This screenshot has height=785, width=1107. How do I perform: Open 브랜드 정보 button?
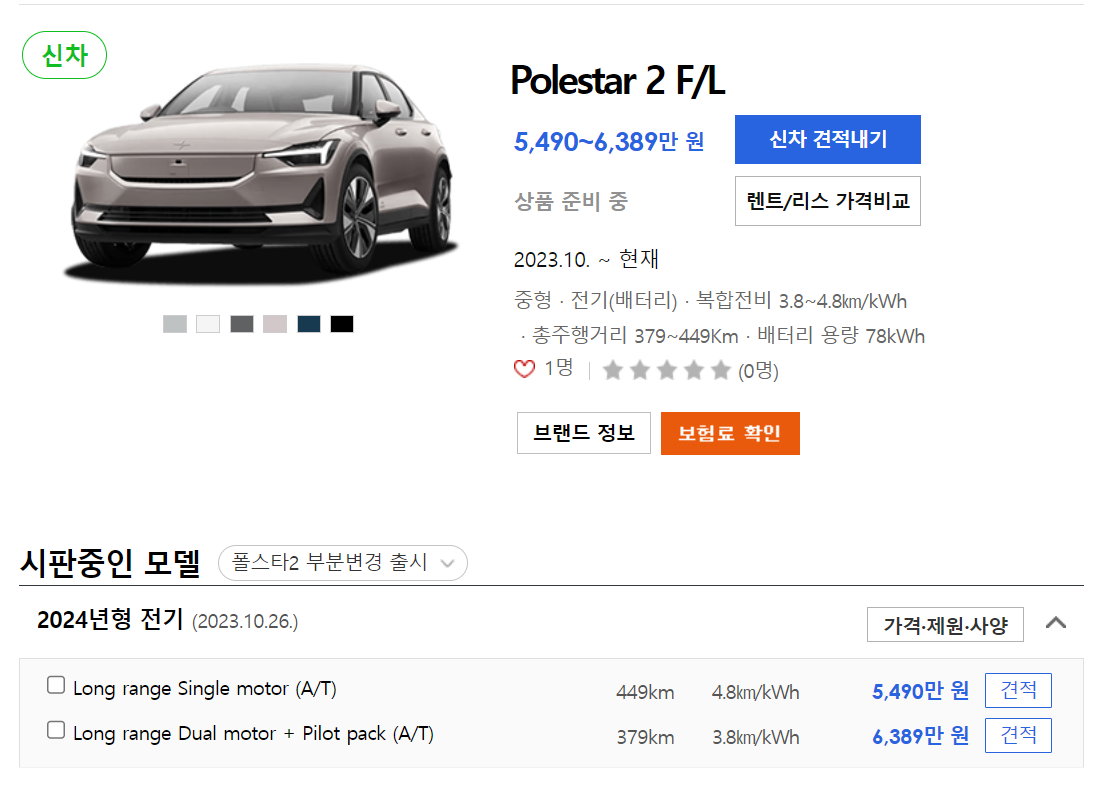click(x=583, y=433)
